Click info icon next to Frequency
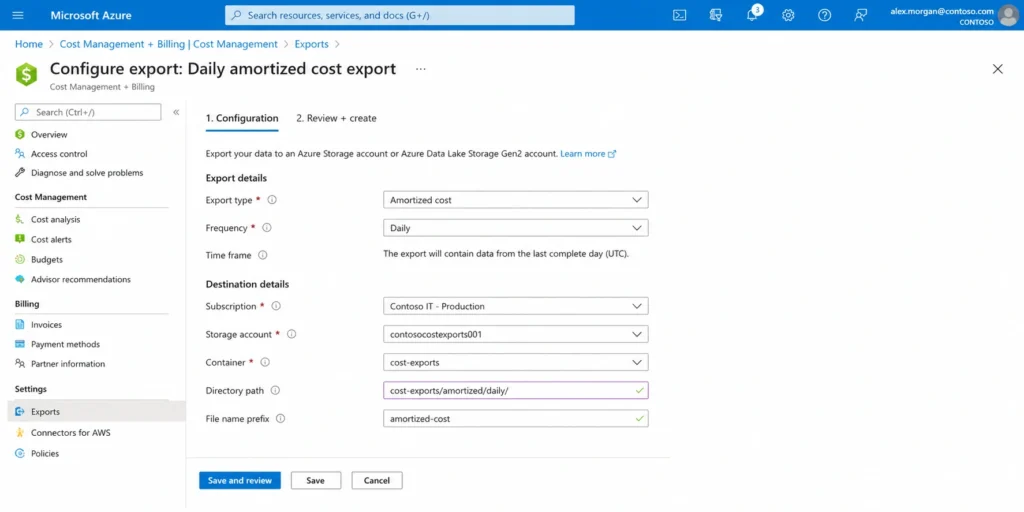 (266, 228)
